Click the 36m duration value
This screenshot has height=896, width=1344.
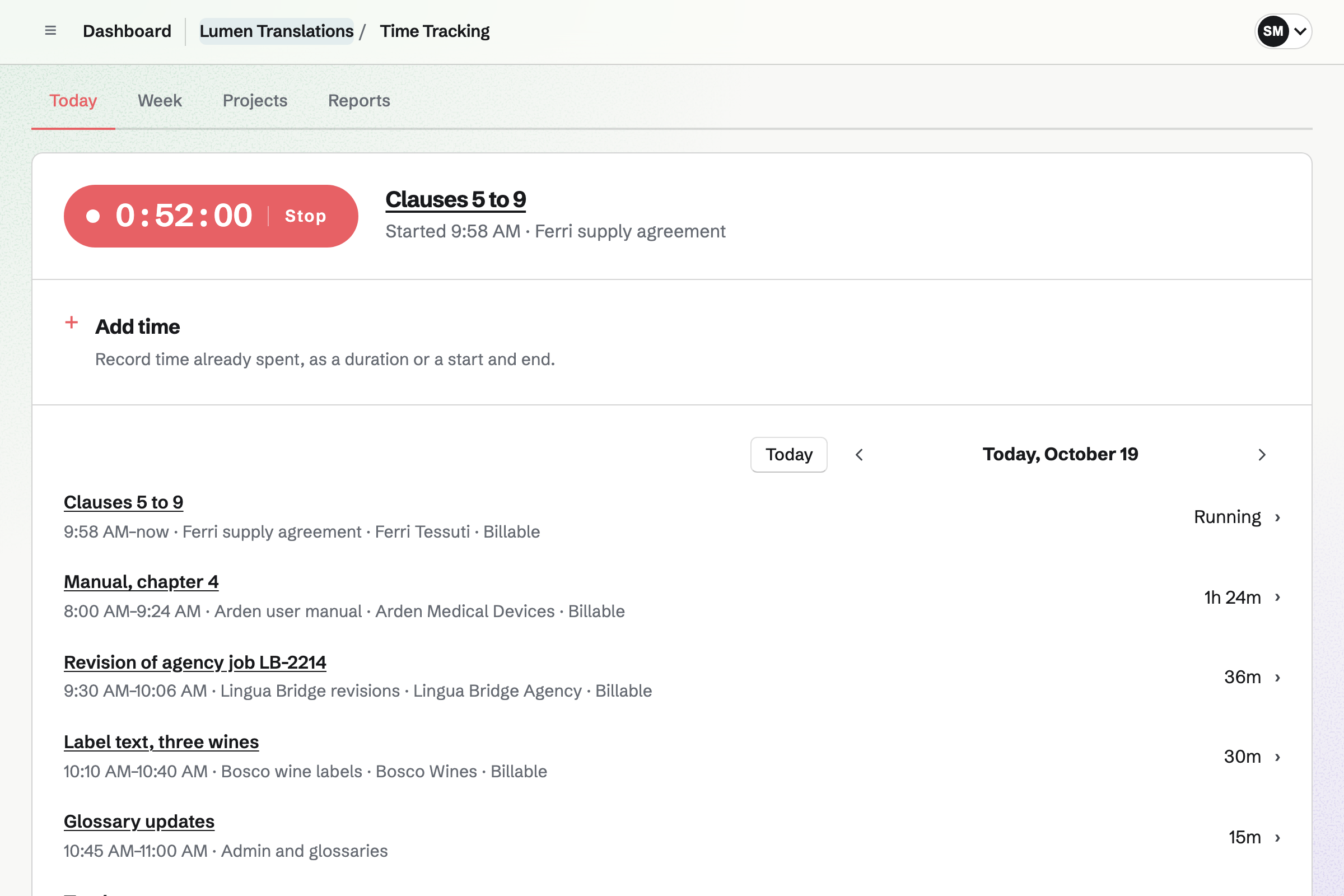pos(1242,677)
